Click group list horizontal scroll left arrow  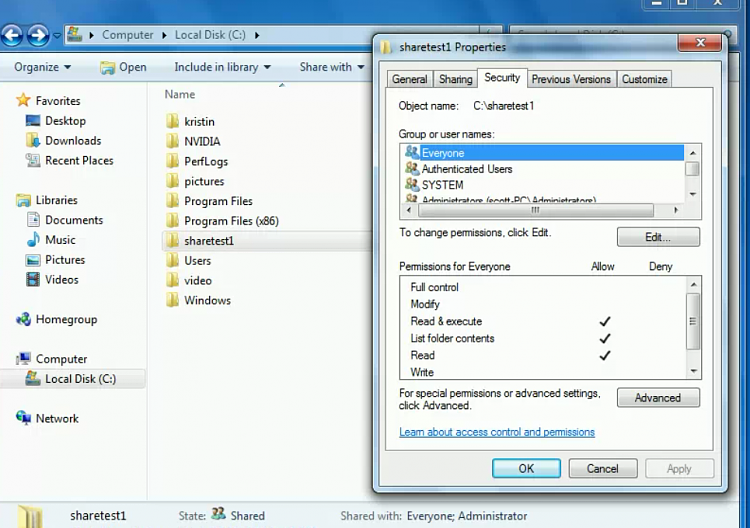(x=409, y=210)
